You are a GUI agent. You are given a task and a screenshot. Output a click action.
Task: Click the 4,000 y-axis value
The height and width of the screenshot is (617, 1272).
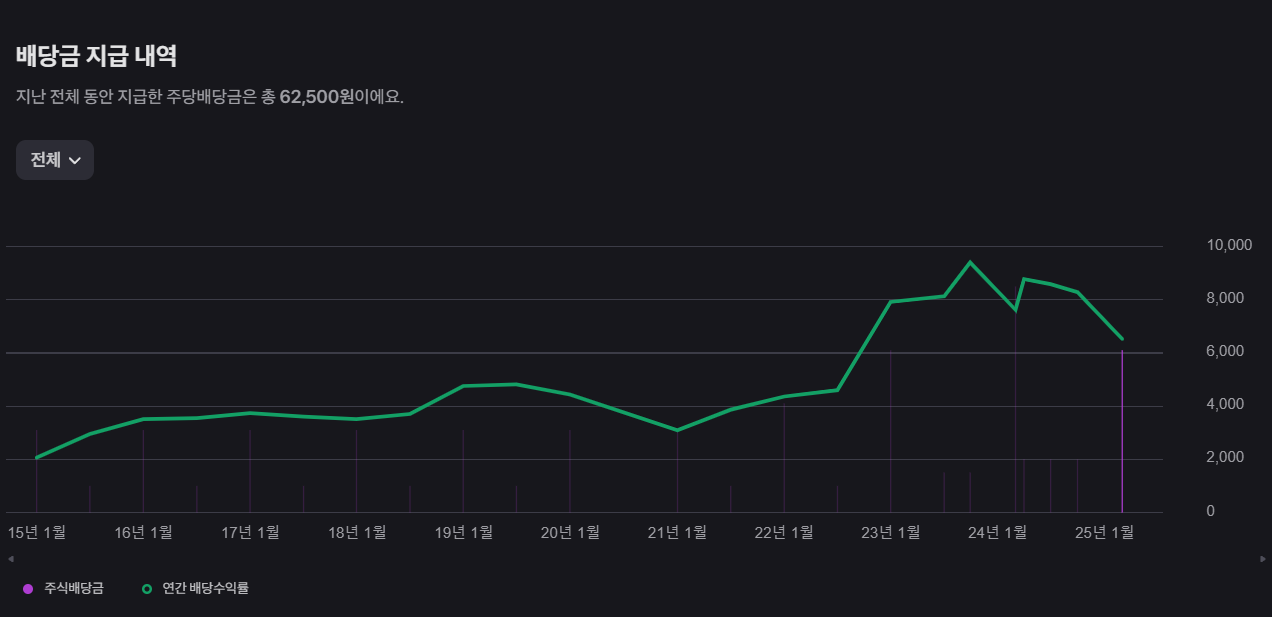[1225, 404]
